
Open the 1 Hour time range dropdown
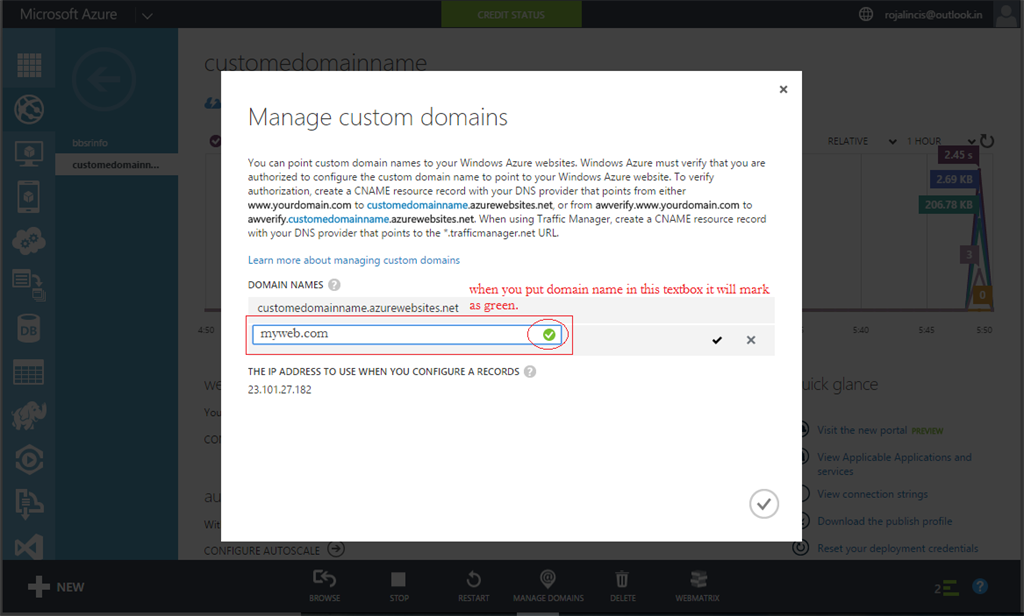tap(940, 141)
